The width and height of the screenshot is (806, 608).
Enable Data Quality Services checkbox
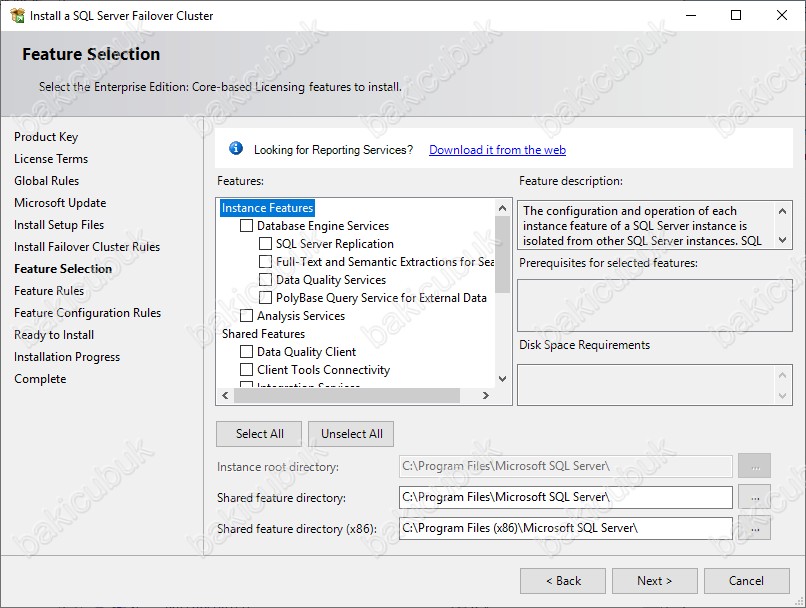click(x=265, y=280)
